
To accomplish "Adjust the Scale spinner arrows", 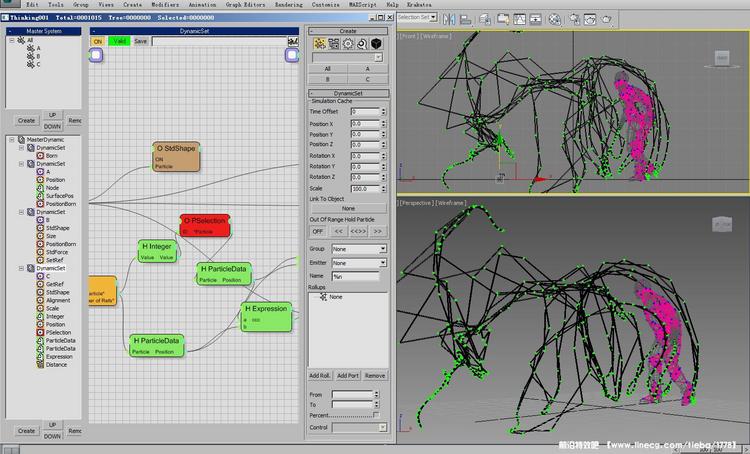I will click(383, 189).
